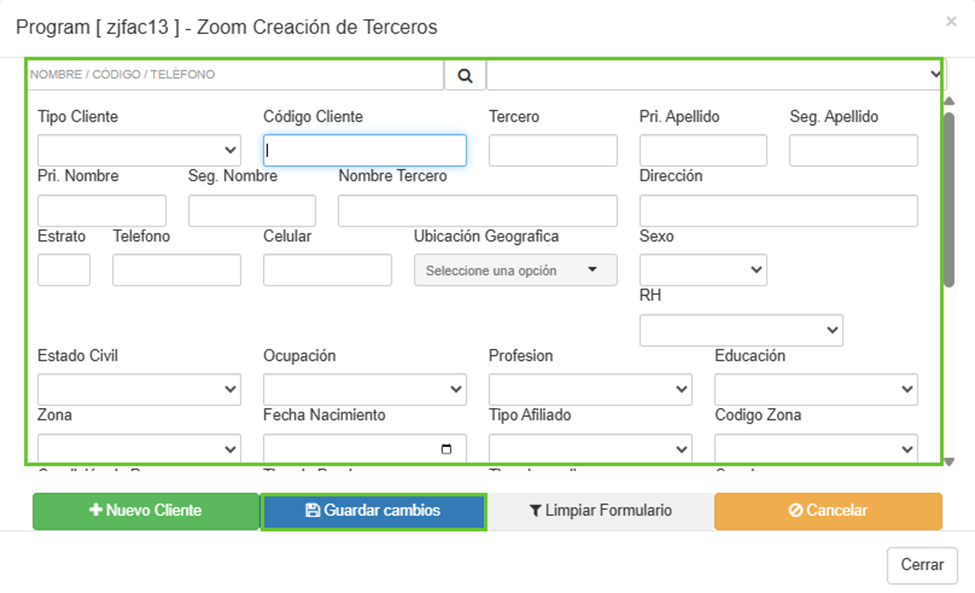Focus the Código Cliente input field
This screenshot has width=975, height=593.
click(x=364, y=150)
